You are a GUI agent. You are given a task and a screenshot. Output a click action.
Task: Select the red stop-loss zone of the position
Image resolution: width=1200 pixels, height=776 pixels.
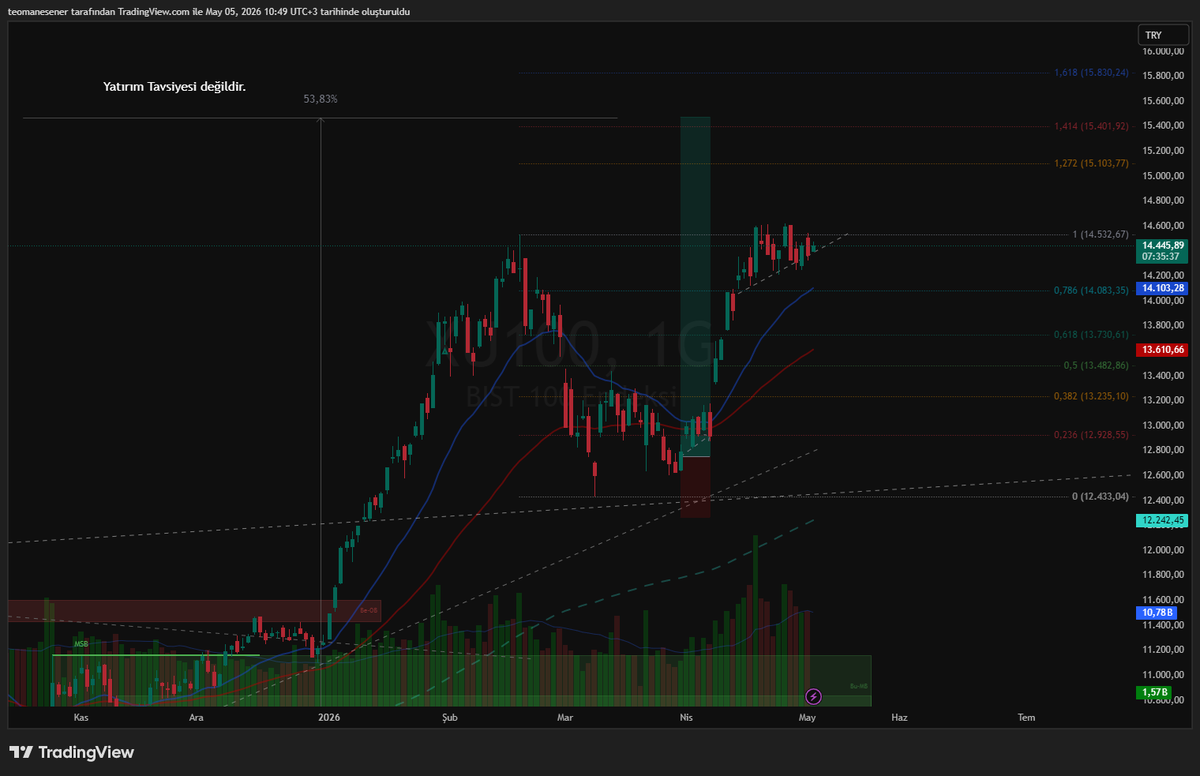point(695,487)
